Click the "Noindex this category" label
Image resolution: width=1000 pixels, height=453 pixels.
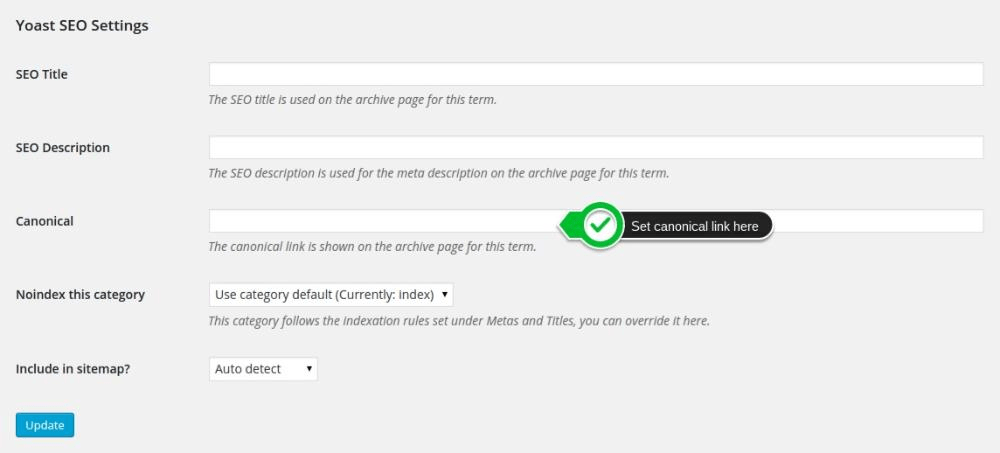(80, 295)
